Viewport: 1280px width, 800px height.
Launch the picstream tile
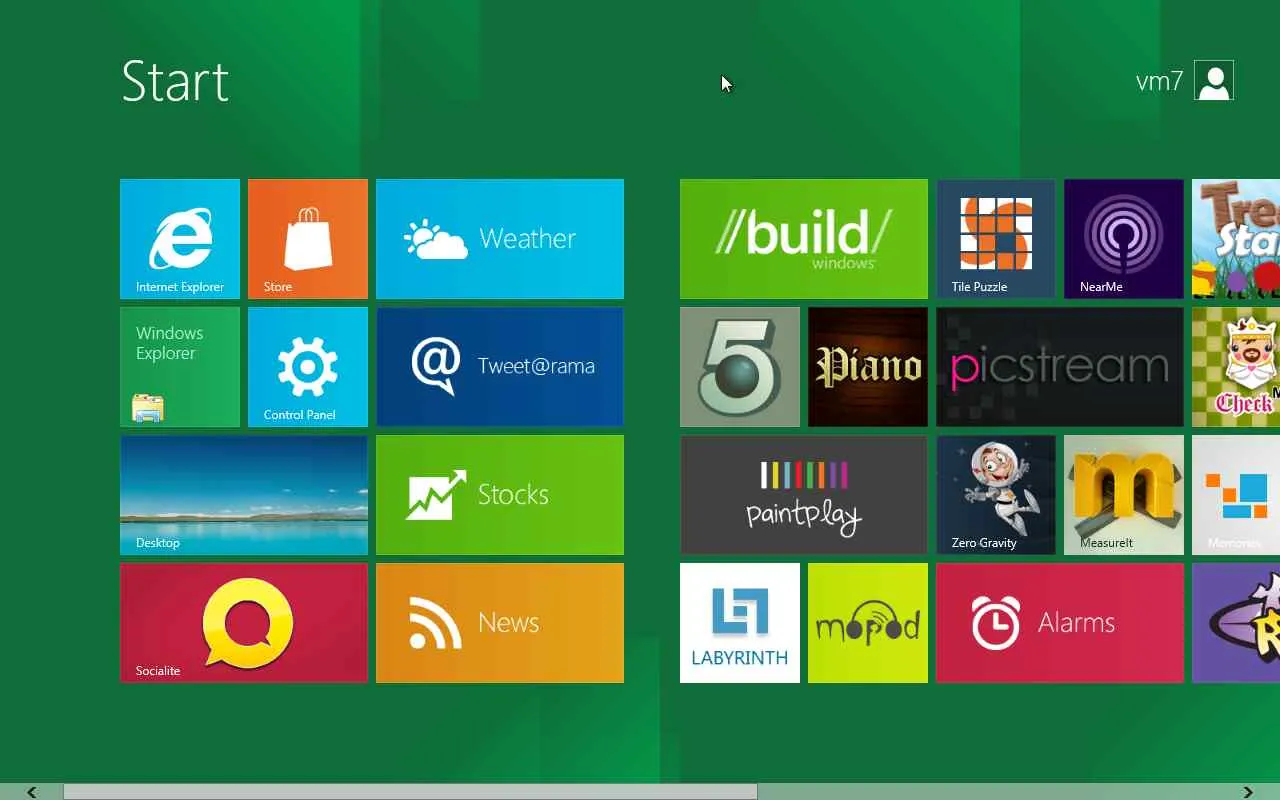[x=1060, y=367]
